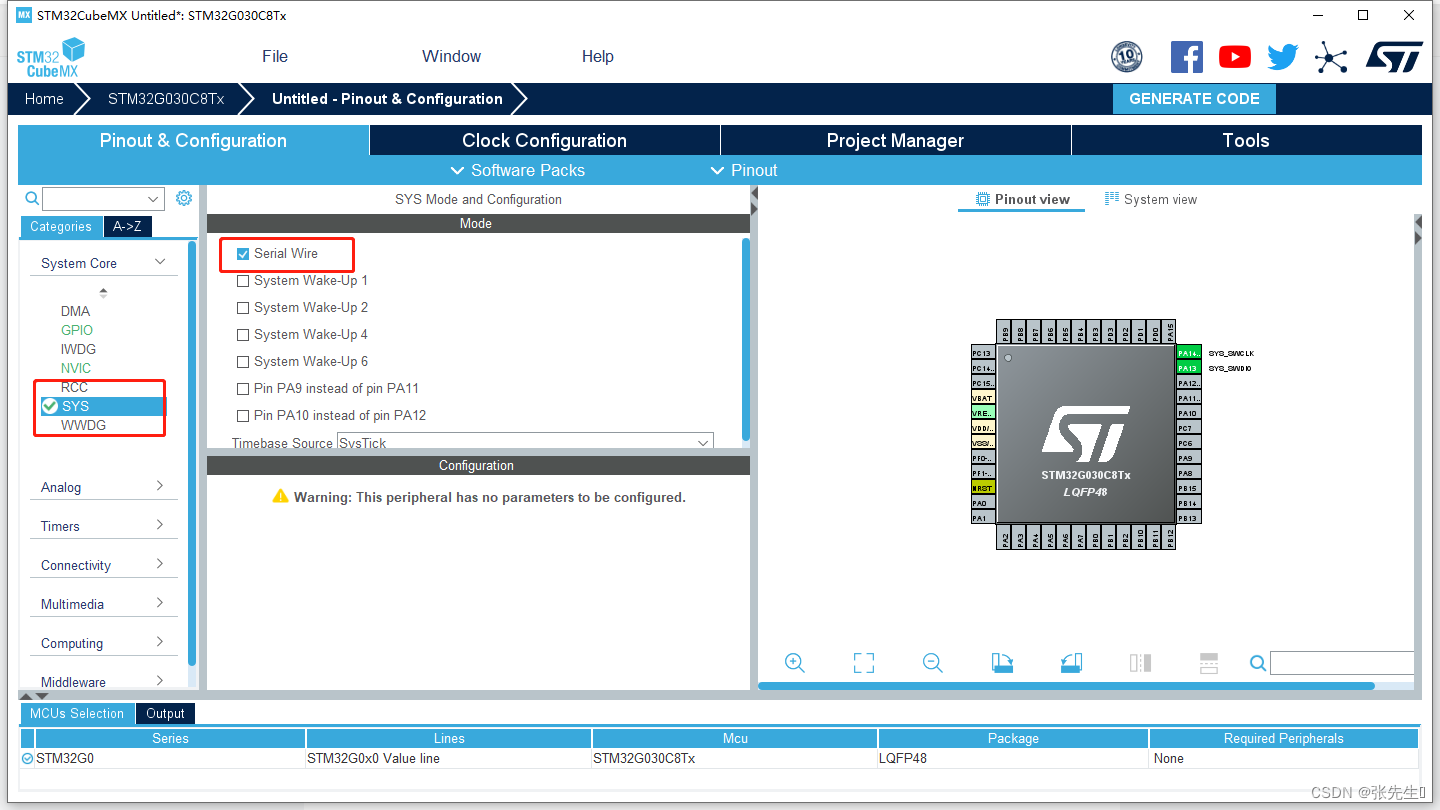Open the Project Manager tab
This screenshot has height=810, width=1440.
coord(895,140)
